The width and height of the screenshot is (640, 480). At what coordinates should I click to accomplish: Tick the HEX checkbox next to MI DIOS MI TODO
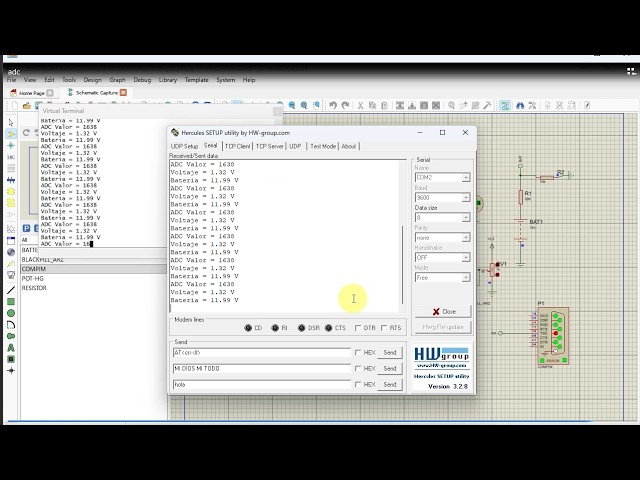(x=358, y=369)
